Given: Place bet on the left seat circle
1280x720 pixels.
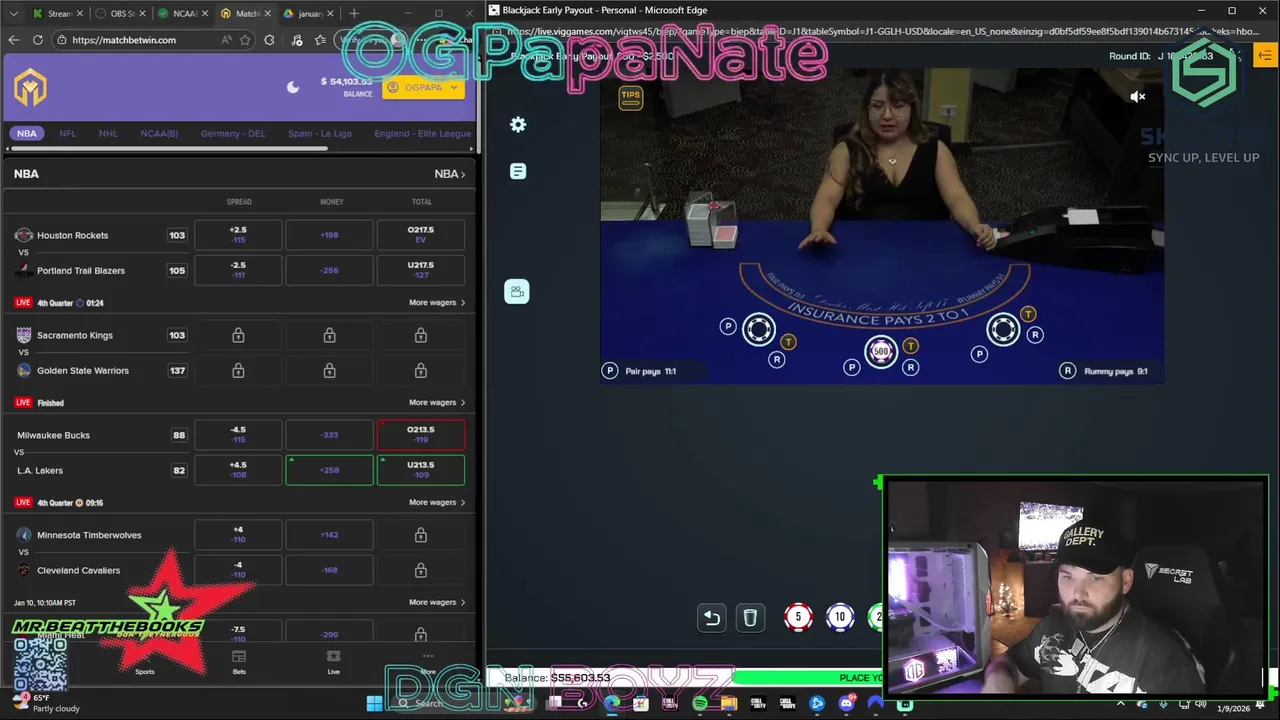Looking at the screenshot, I should click(x=759, y=329).
